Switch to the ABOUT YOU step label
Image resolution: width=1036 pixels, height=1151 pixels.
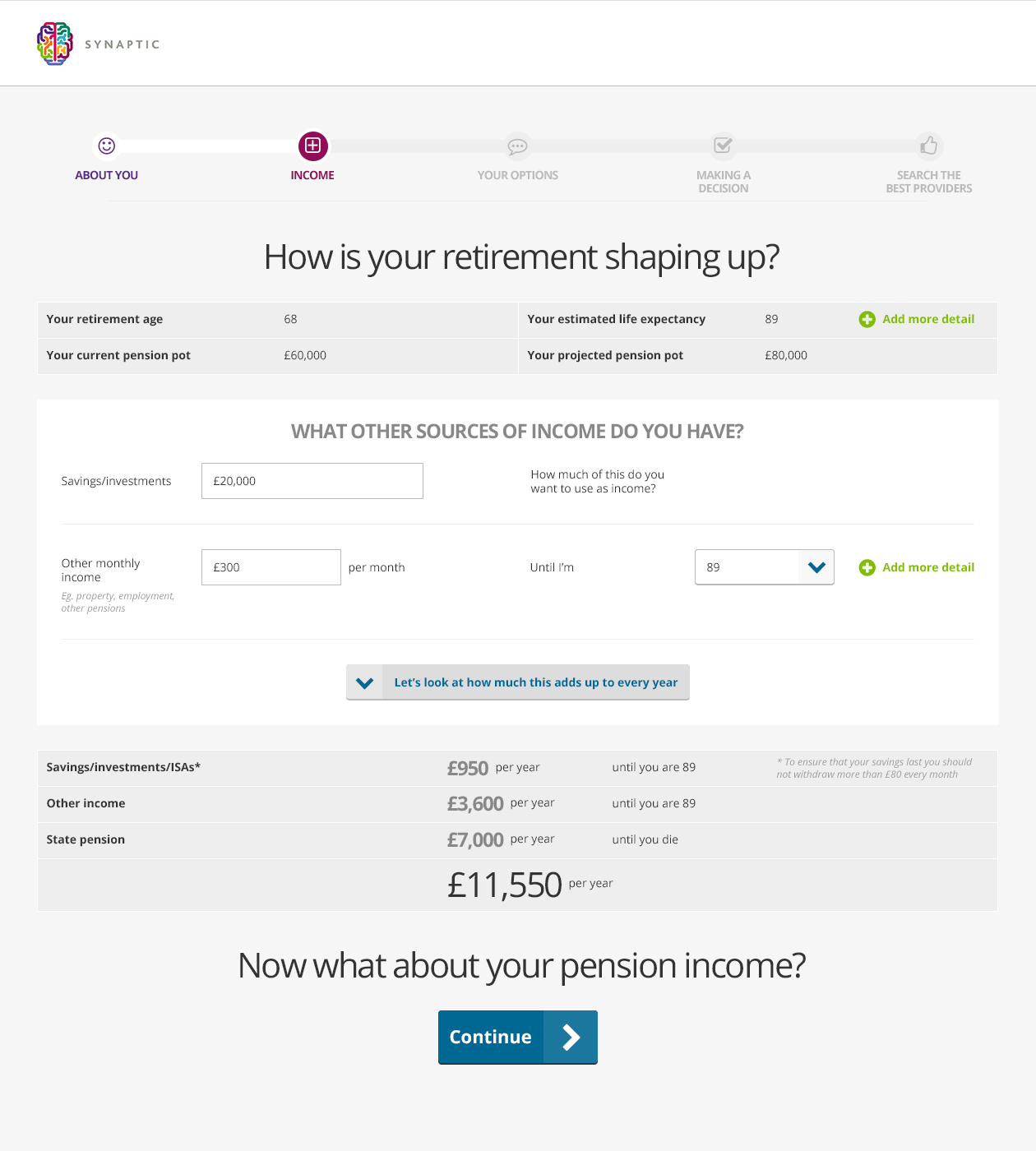coord(107,175)
